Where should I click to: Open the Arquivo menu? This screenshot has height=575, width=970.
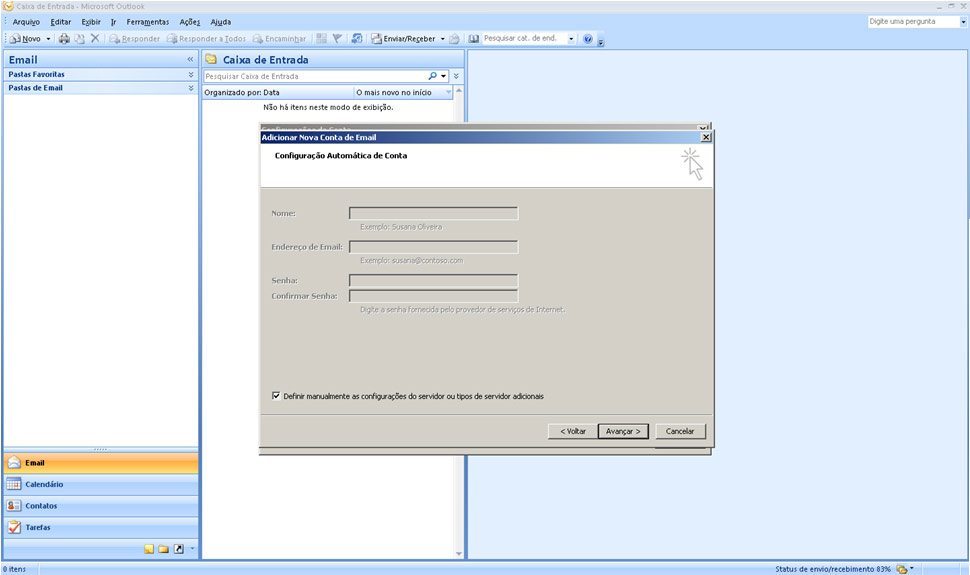pyautogui.click(x=26, y=22)
